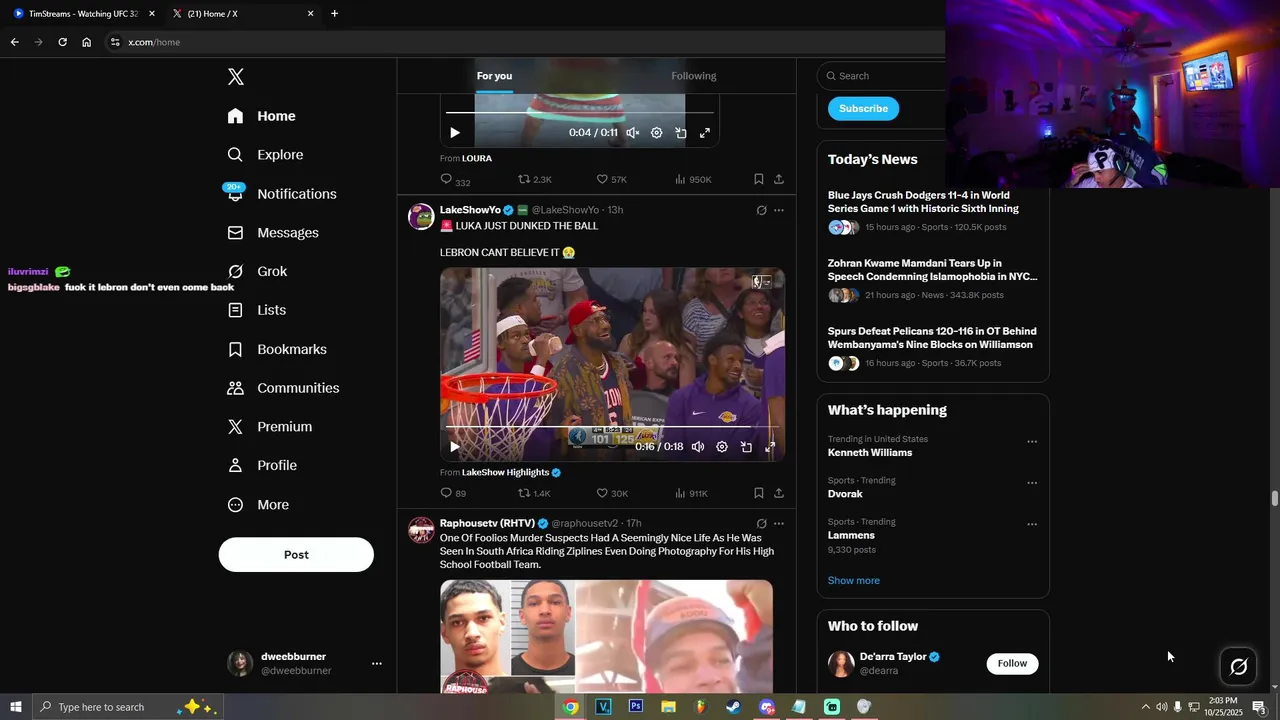
Task: Reply to the LOURA post with 332 replies
Action: click(455, 180)
